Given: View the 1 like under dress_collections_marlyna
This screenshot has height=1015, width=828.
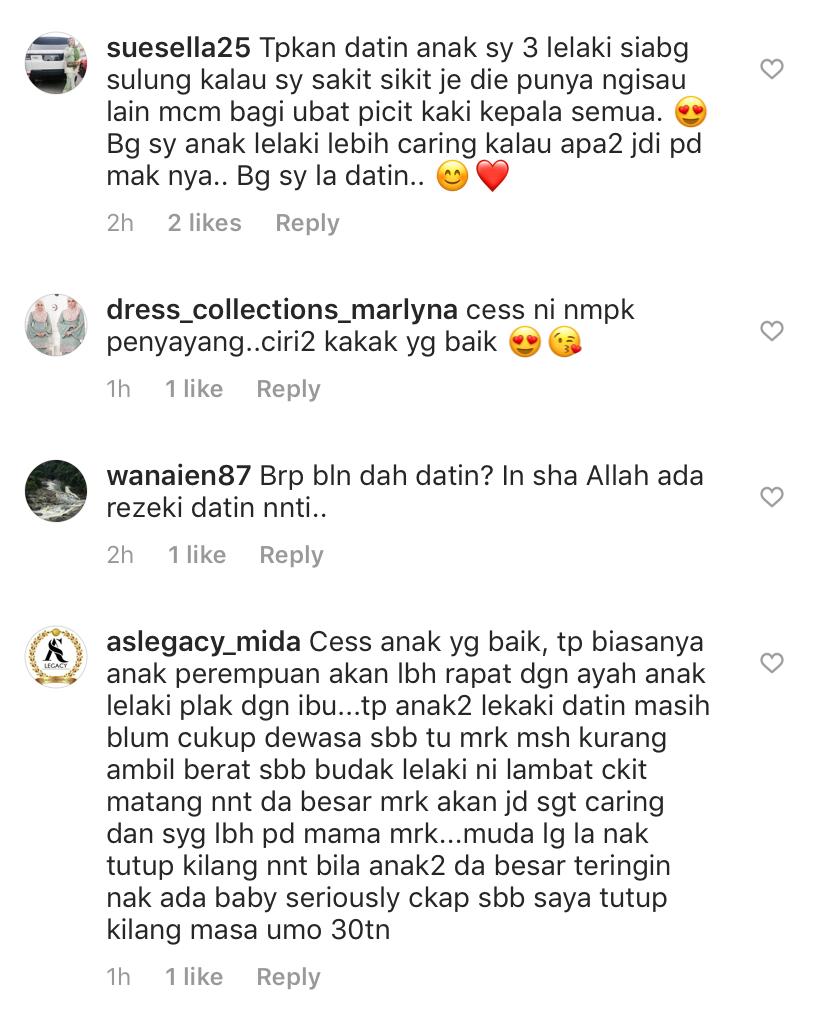Looking at the screenshot, I should (194, 389).
